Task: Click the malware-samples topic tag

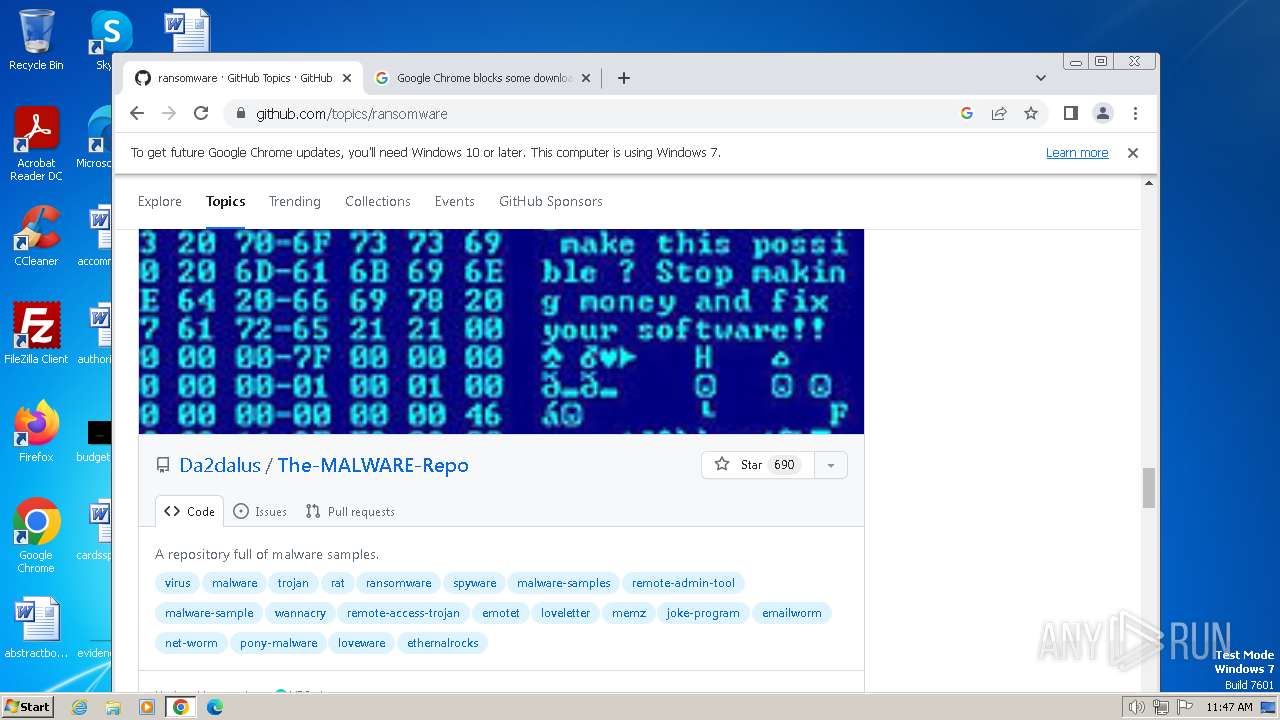Action: click(x=564, y=583)
